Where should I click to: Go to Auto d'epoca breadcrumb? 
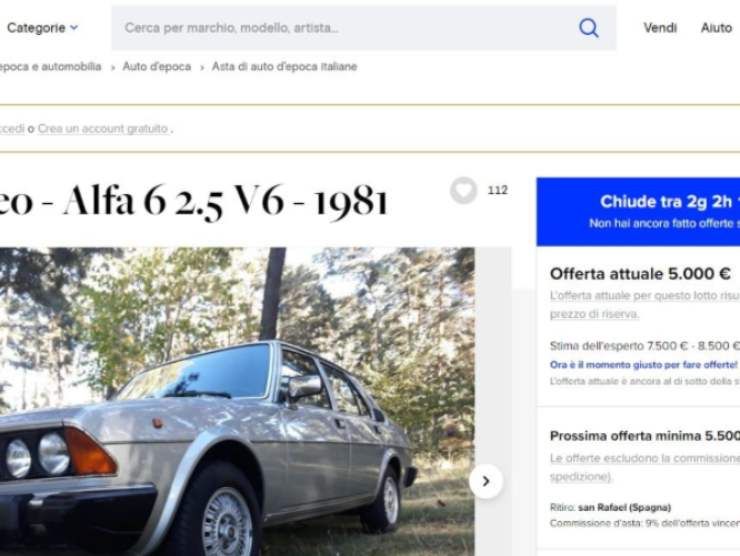157,67
